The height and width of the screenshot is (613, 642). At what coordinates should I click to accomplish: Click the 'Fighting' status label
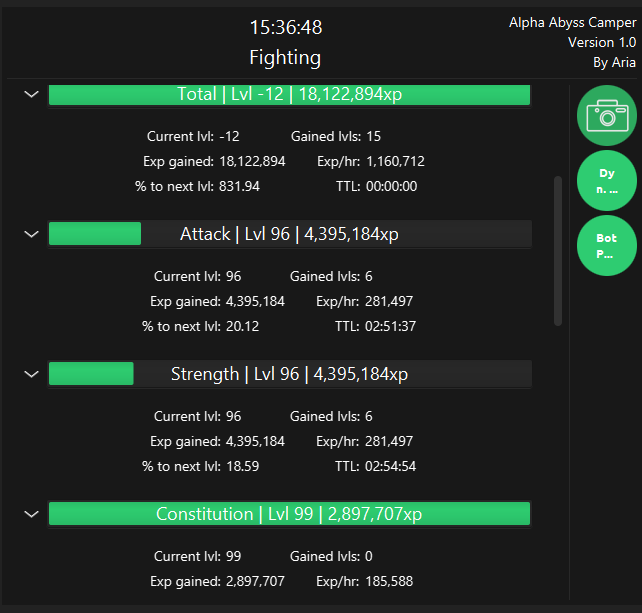tap(285, 57)
